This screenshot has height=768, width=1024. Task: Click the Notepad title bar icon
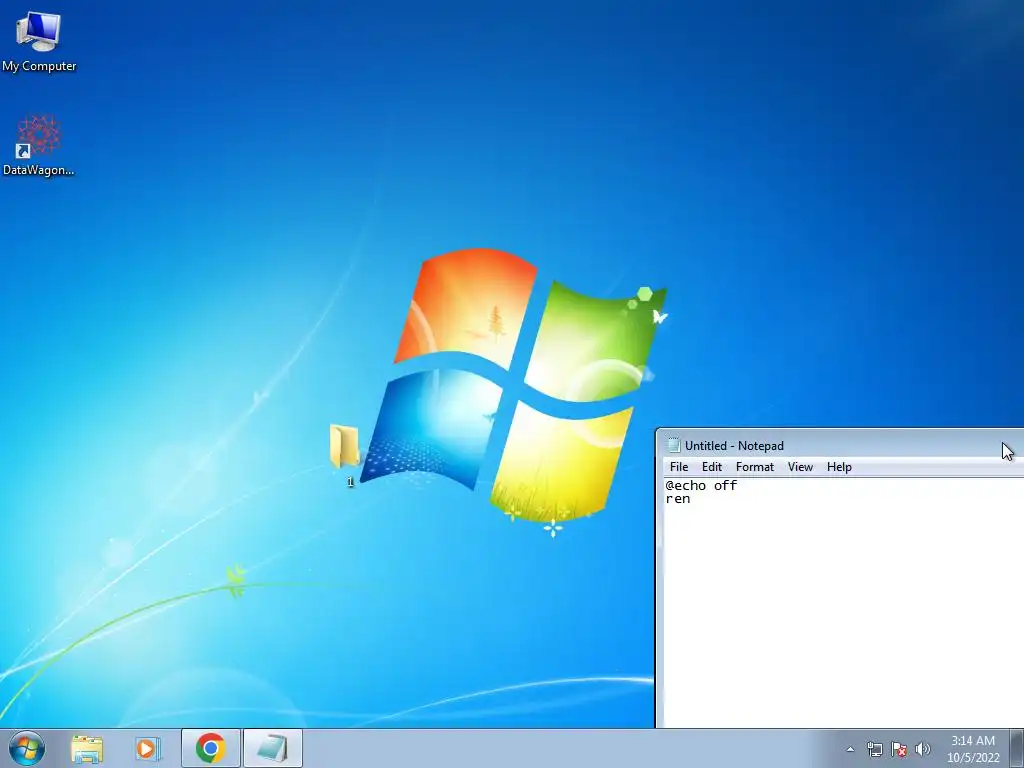click(673, 445)
